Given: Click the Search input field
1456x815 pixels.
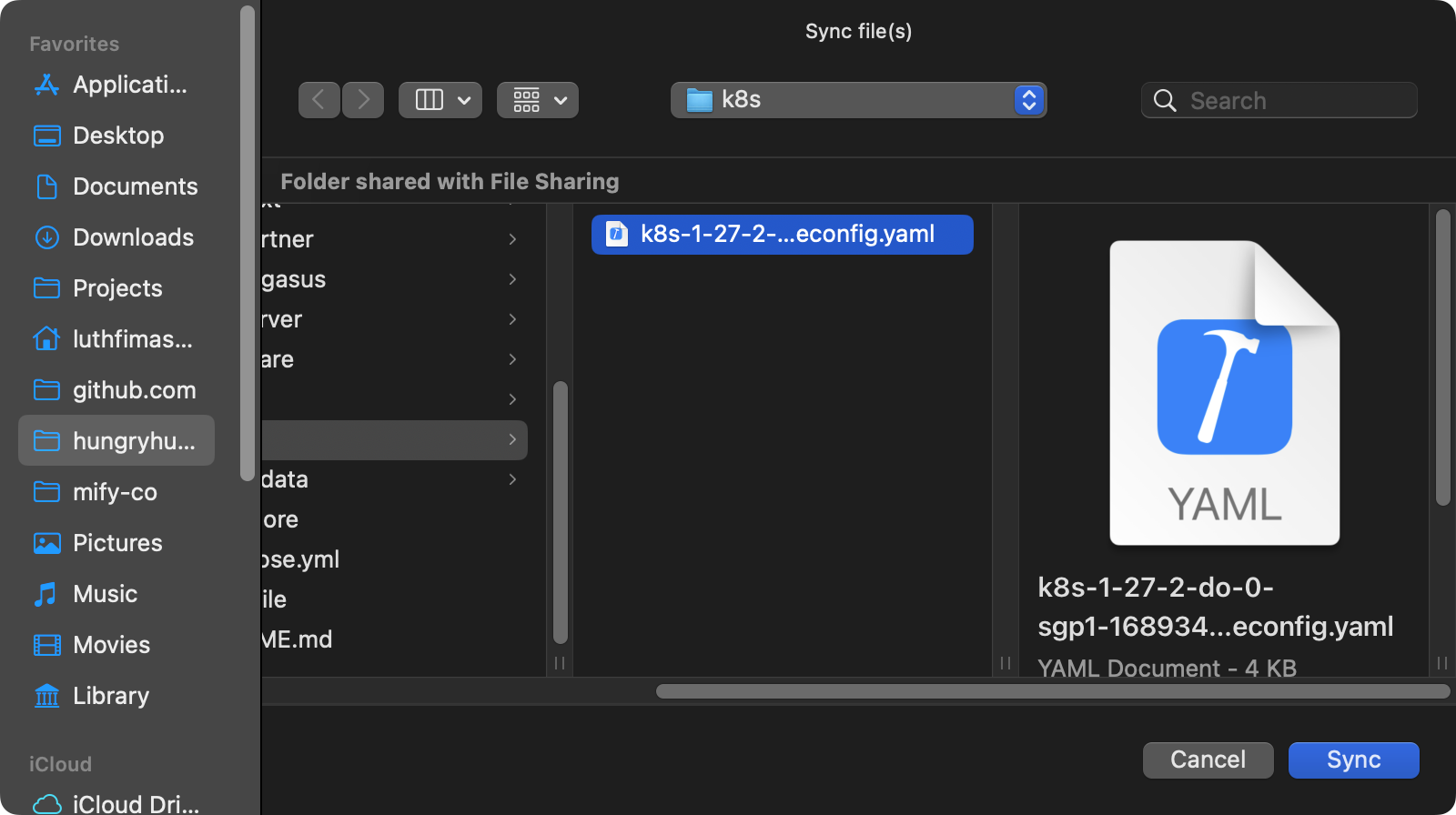Looking at the screenshot, I should pos(1292,100).
